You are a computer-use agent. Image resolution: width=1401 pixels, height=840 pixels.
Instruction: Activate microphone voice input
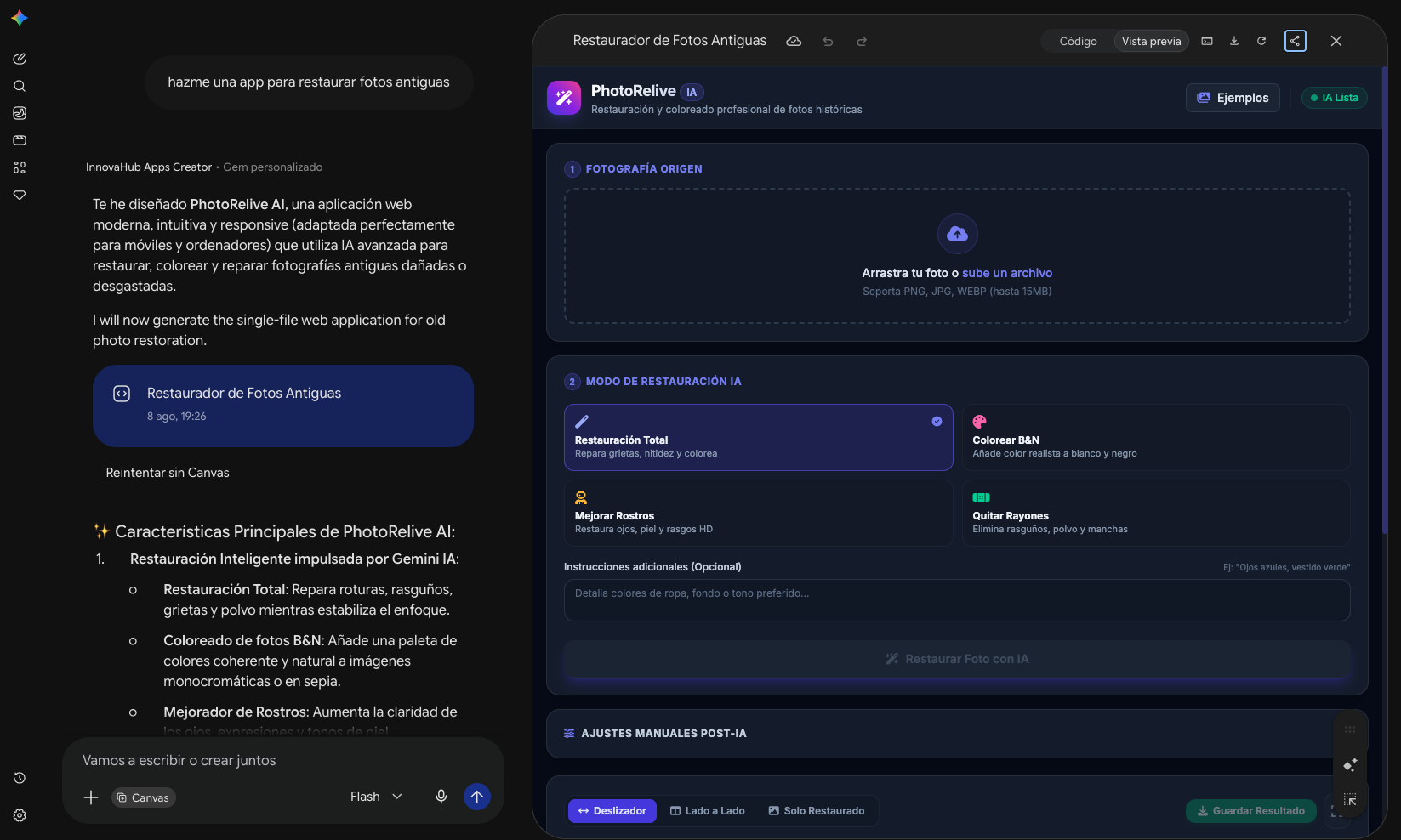pos(441,797)
